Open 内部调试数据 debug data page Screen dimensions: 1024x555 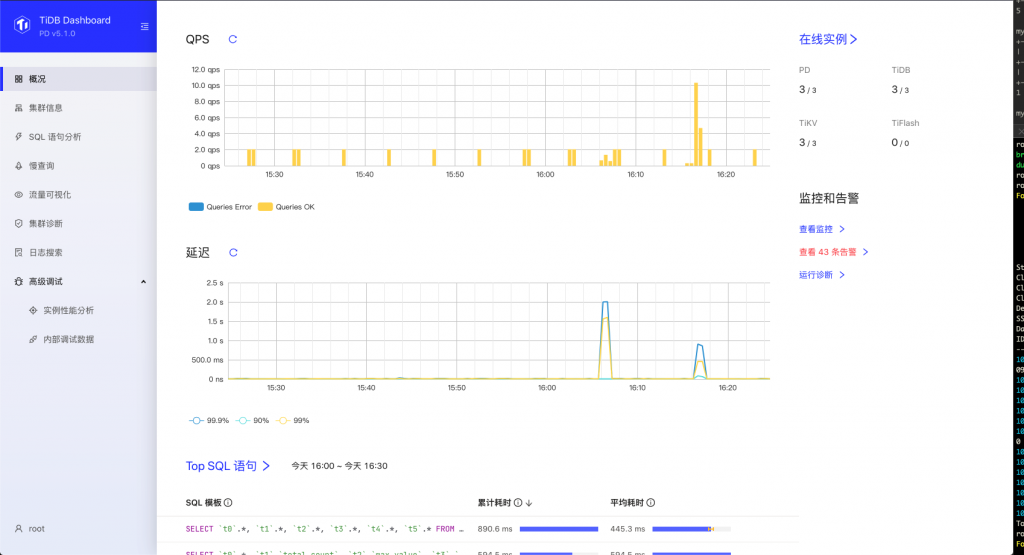(78, 339)
